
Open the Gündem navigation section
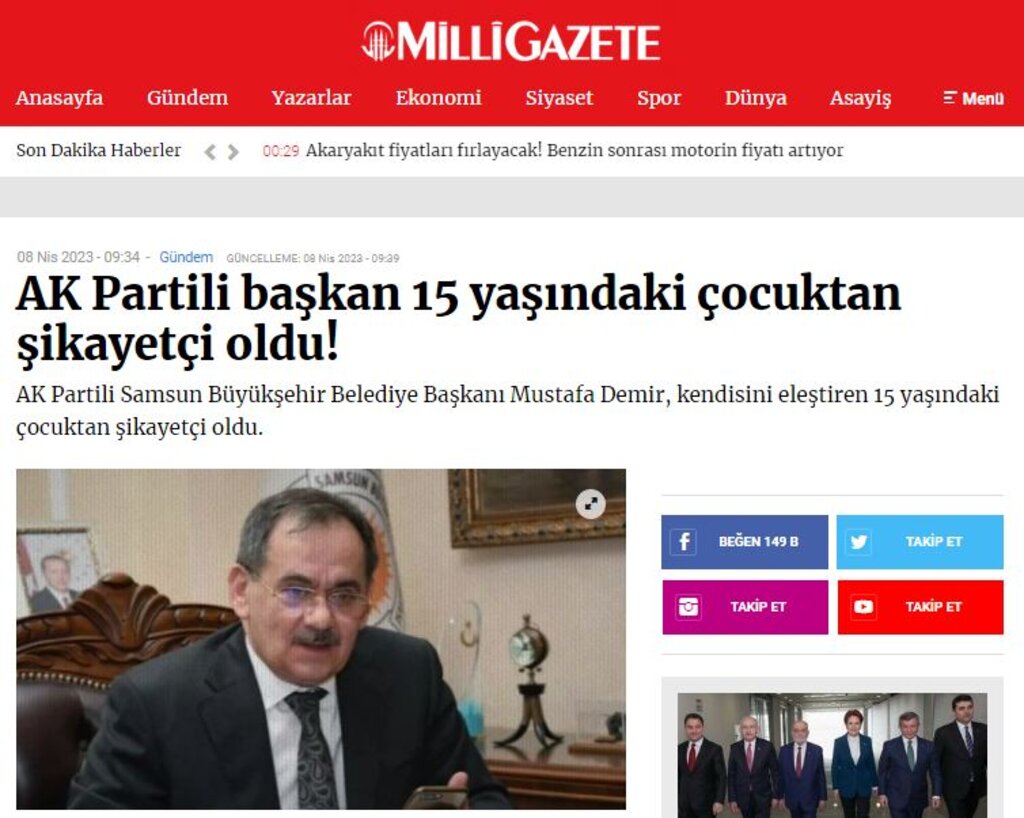[x=187, y=98]
